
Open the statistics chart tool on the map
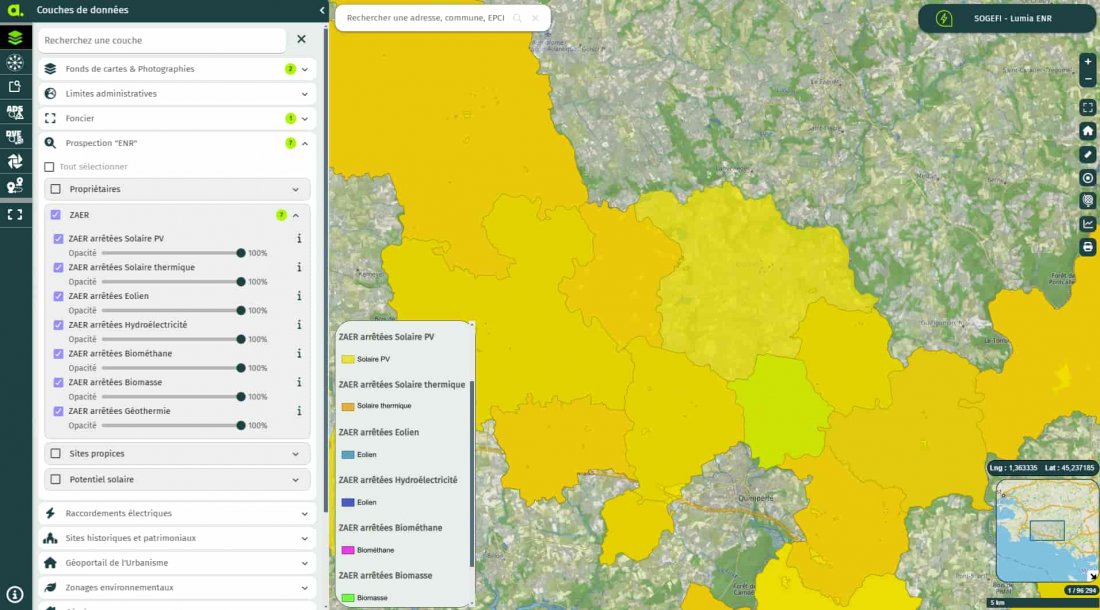[1088, 222]
